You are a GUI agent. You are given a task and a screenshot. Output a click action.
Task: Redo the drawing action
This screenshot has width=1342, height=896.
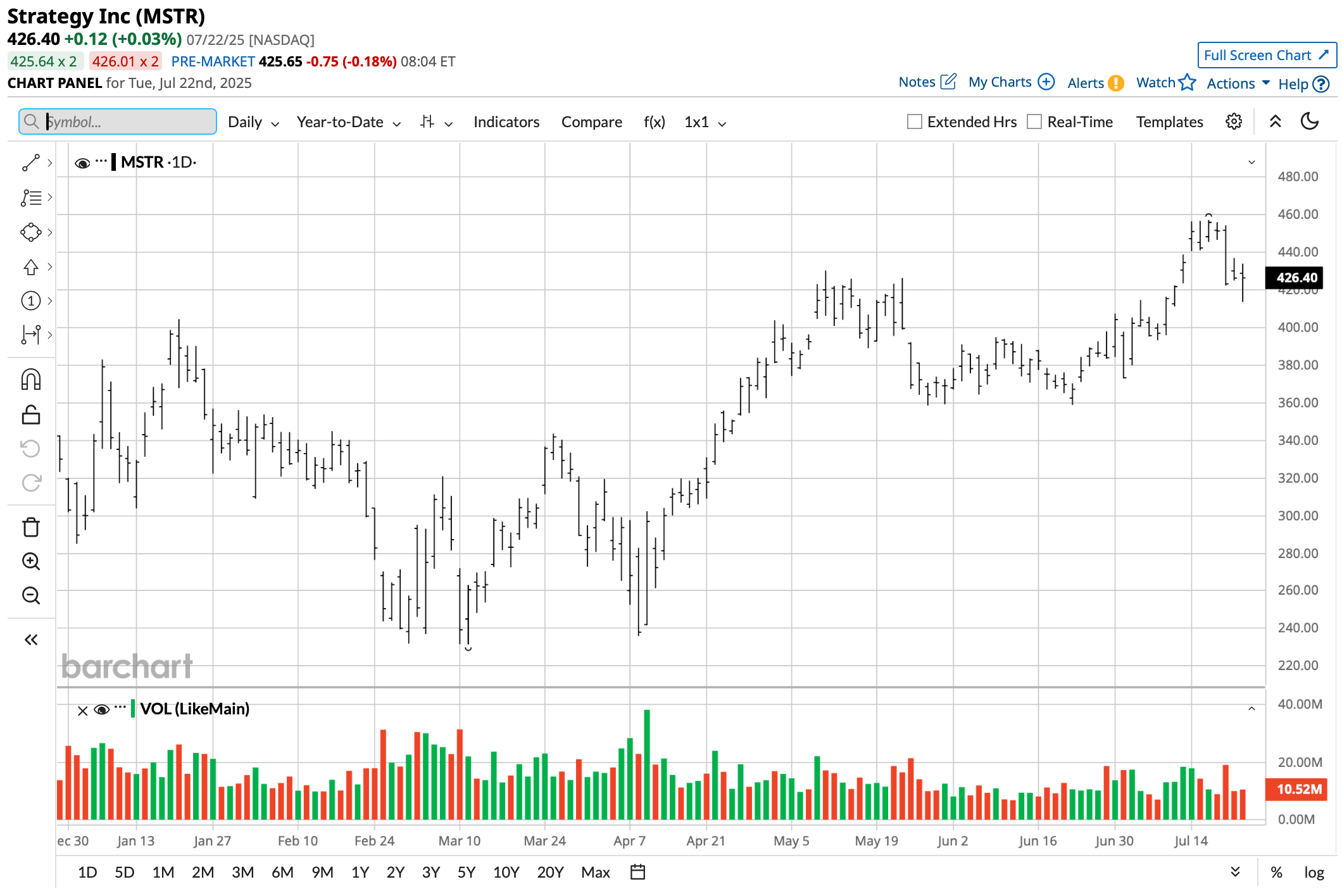31,483
